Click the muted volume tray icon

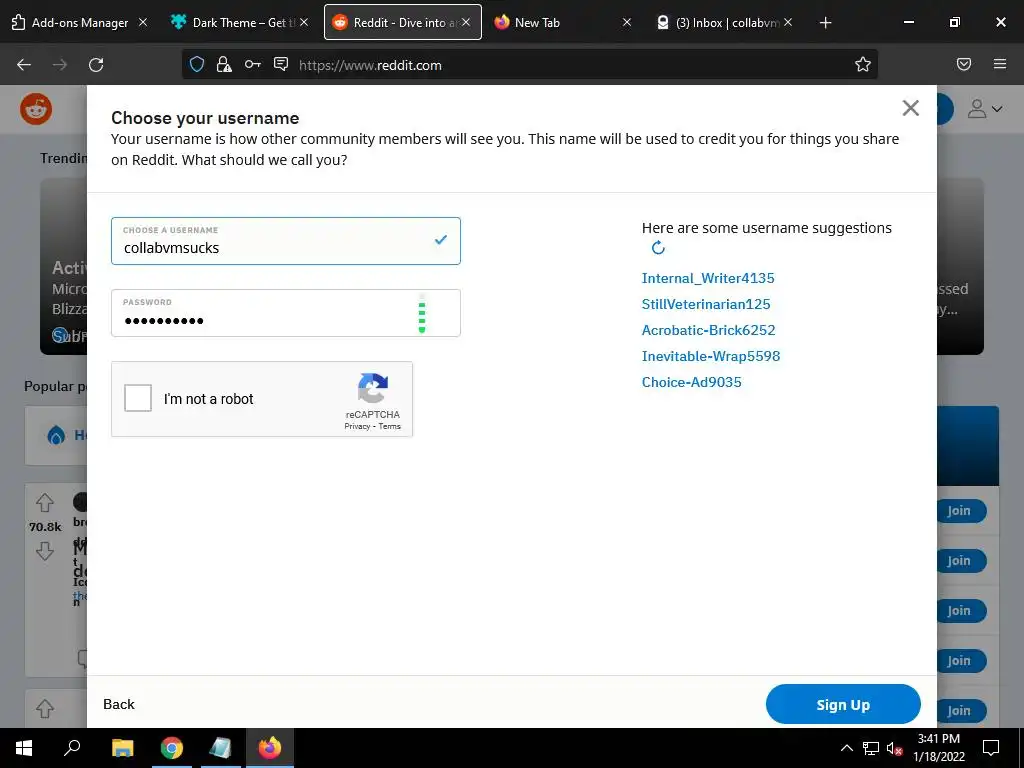[x=894, y=748]
